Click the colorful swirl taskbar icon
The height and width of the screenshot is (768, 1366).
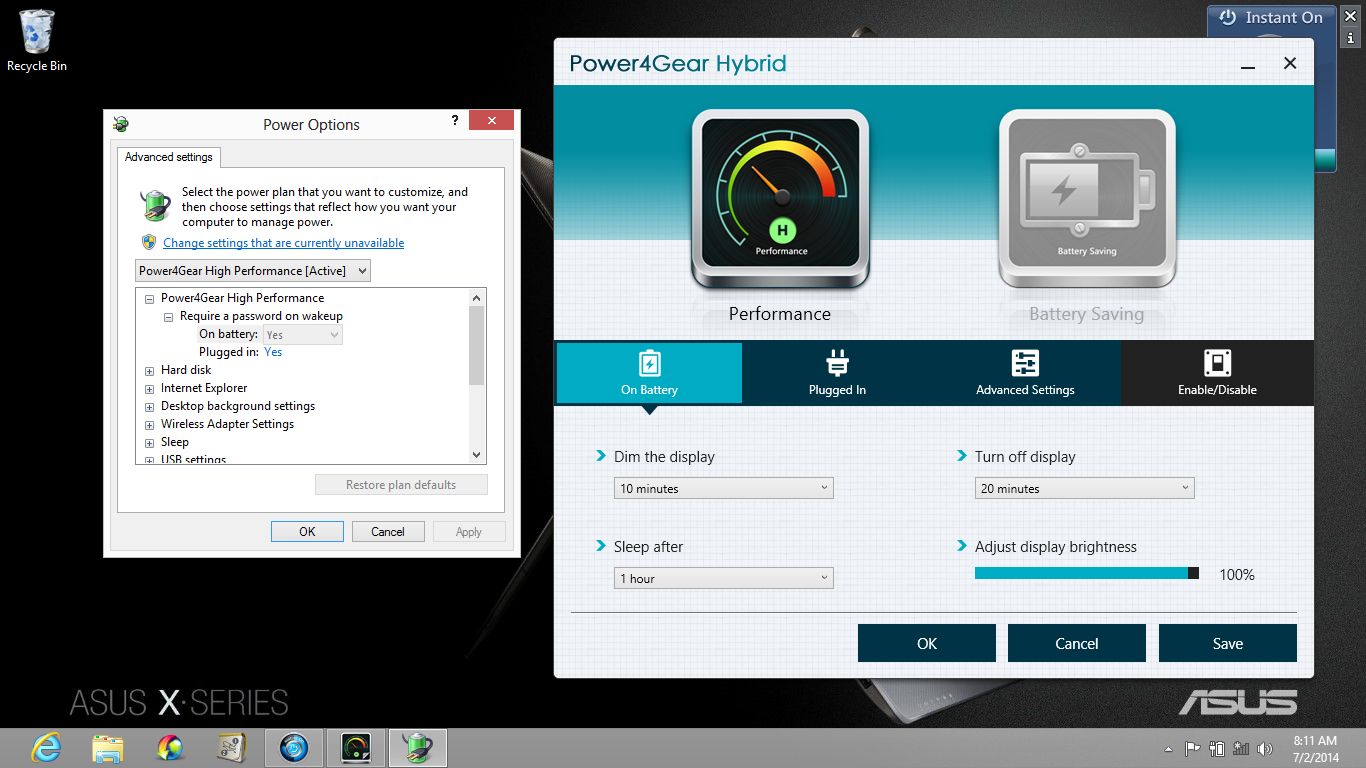point(170,748)
